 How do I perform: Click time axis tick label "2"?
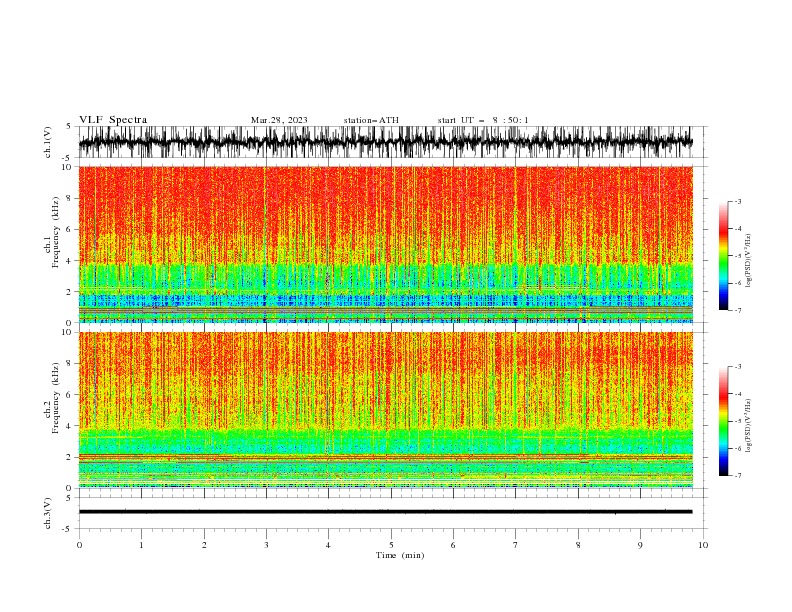[x=204, y=545]
